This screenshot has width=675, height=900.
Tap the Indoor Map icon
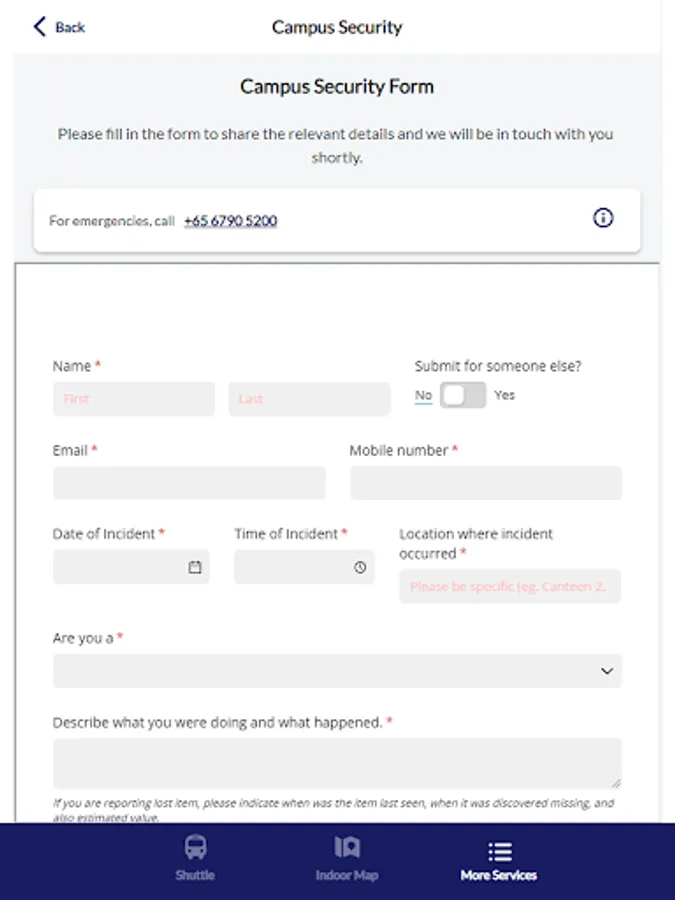(x=347, y=849)
